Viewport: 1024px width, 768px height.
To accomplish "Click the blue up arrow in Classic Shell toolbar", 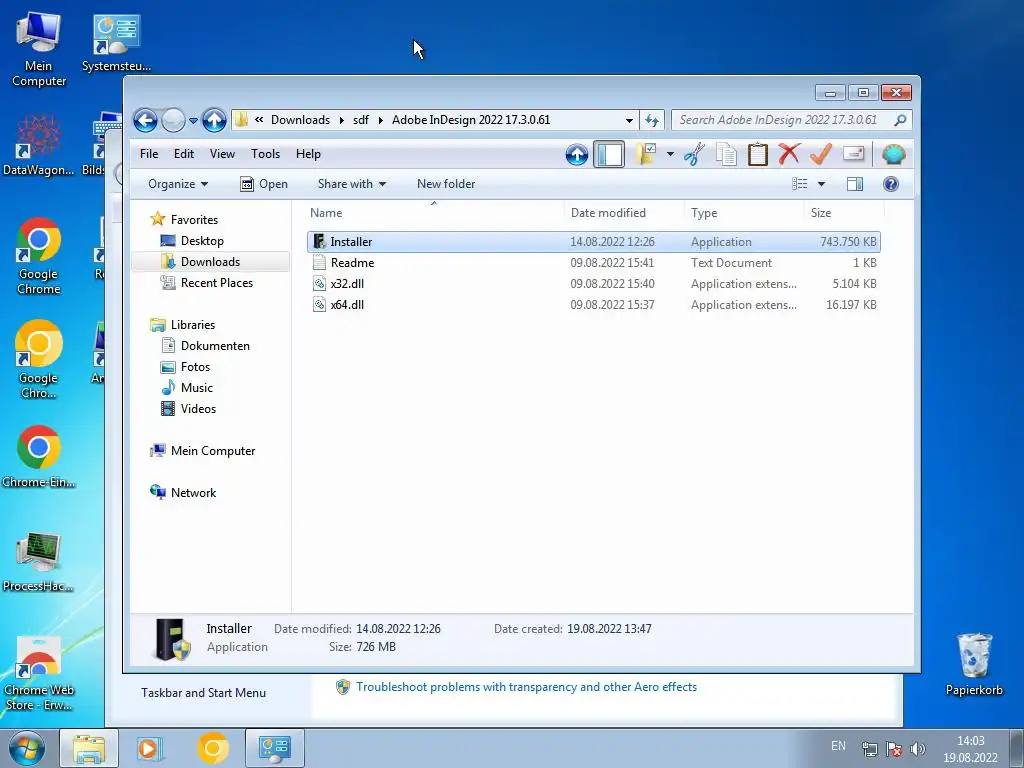I will tap(577, 155).
